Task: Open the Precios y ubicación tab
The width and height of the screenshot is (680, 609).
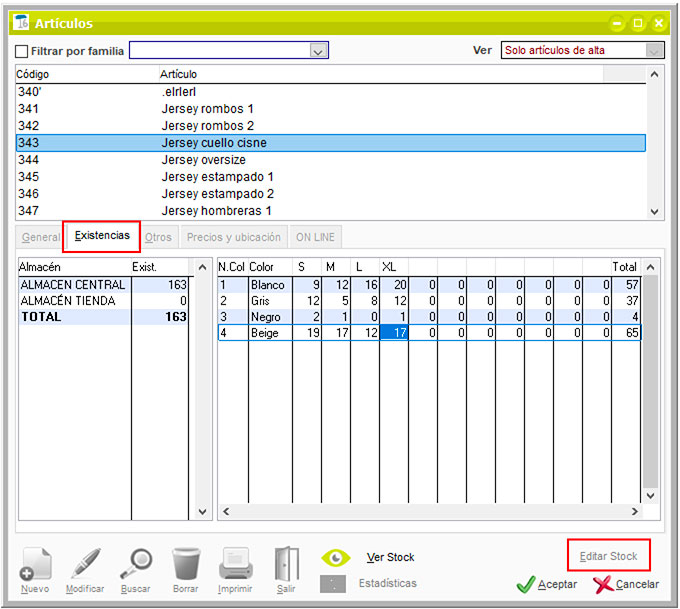Action: [x=234, y=237]
